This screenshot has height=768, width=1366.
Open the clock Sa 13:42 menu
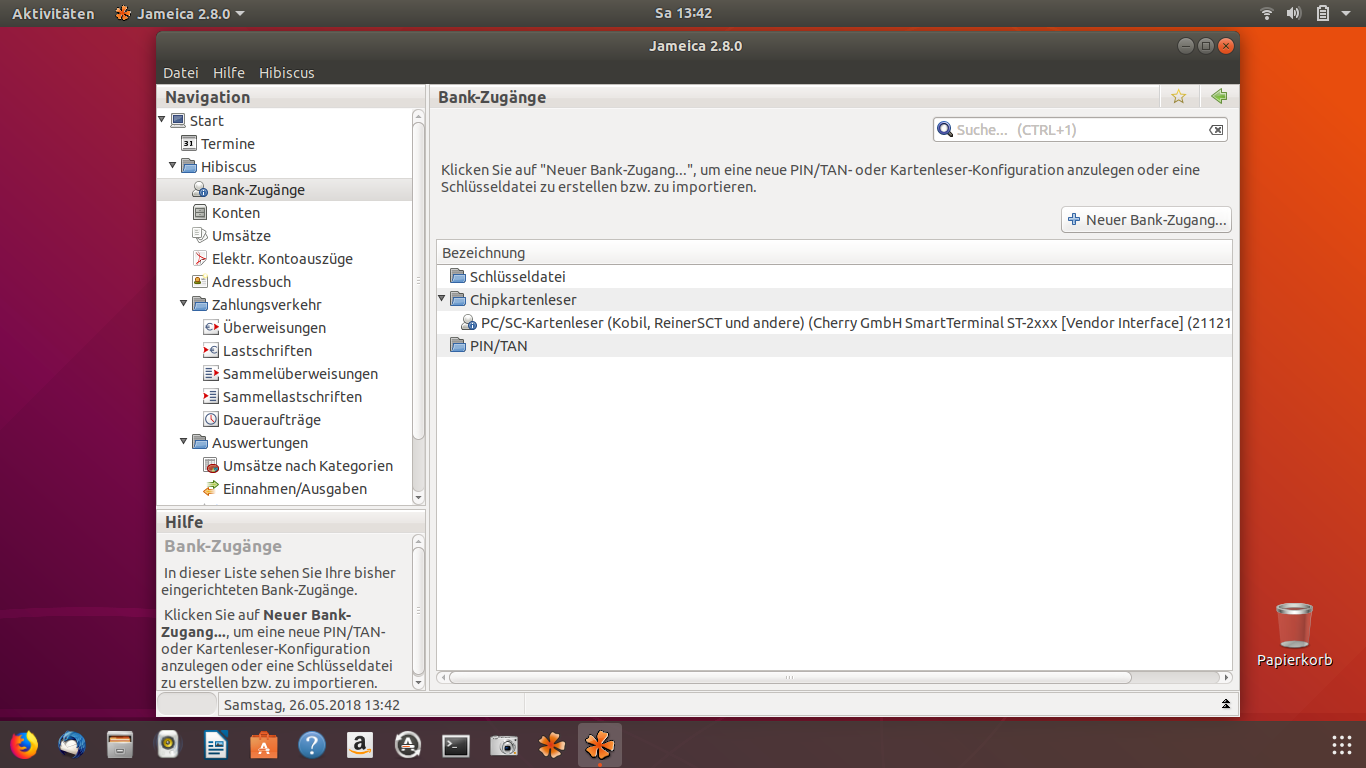pyautogui.click(x=683, y=14)
